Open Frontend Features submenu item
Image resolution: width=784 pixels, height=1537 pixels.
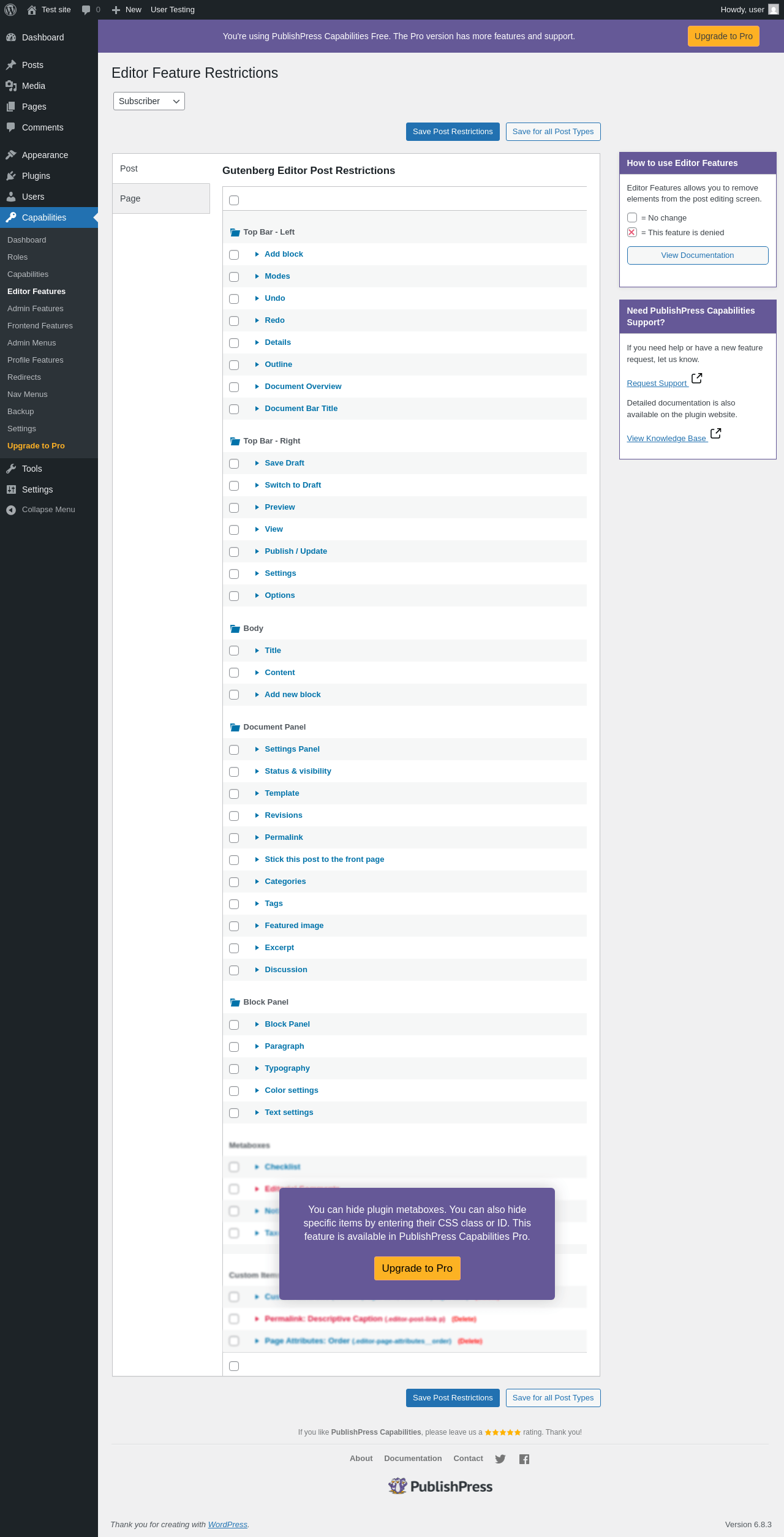[x=49, y=326]
